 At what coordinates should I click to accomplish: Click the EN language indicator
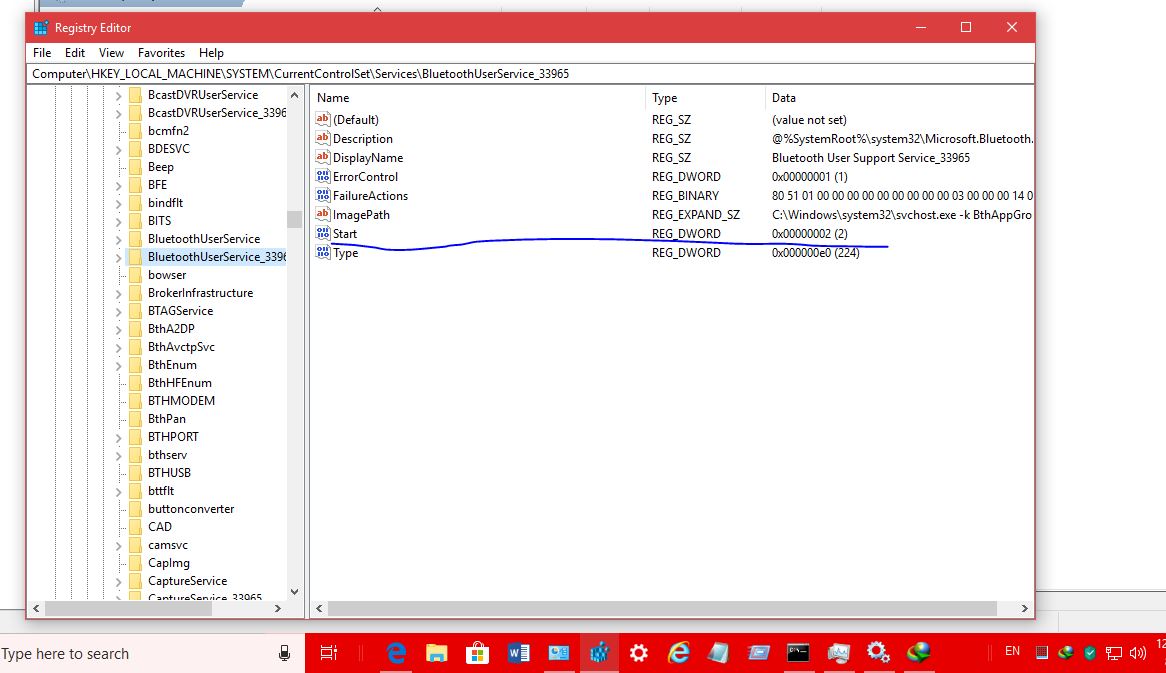click(1012, 651)
